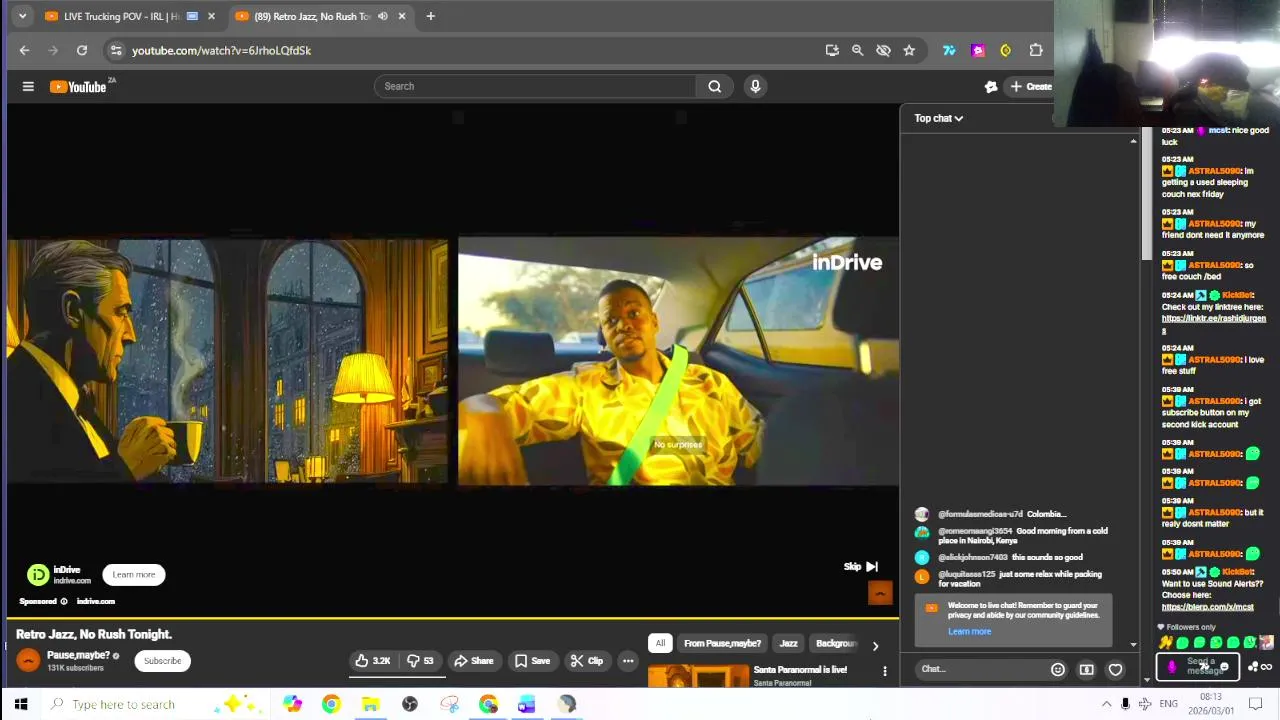Screen dimensions: 1280x720
Task: Open the Super Chat dollar icon in live chat
Action: [1086, 669]
